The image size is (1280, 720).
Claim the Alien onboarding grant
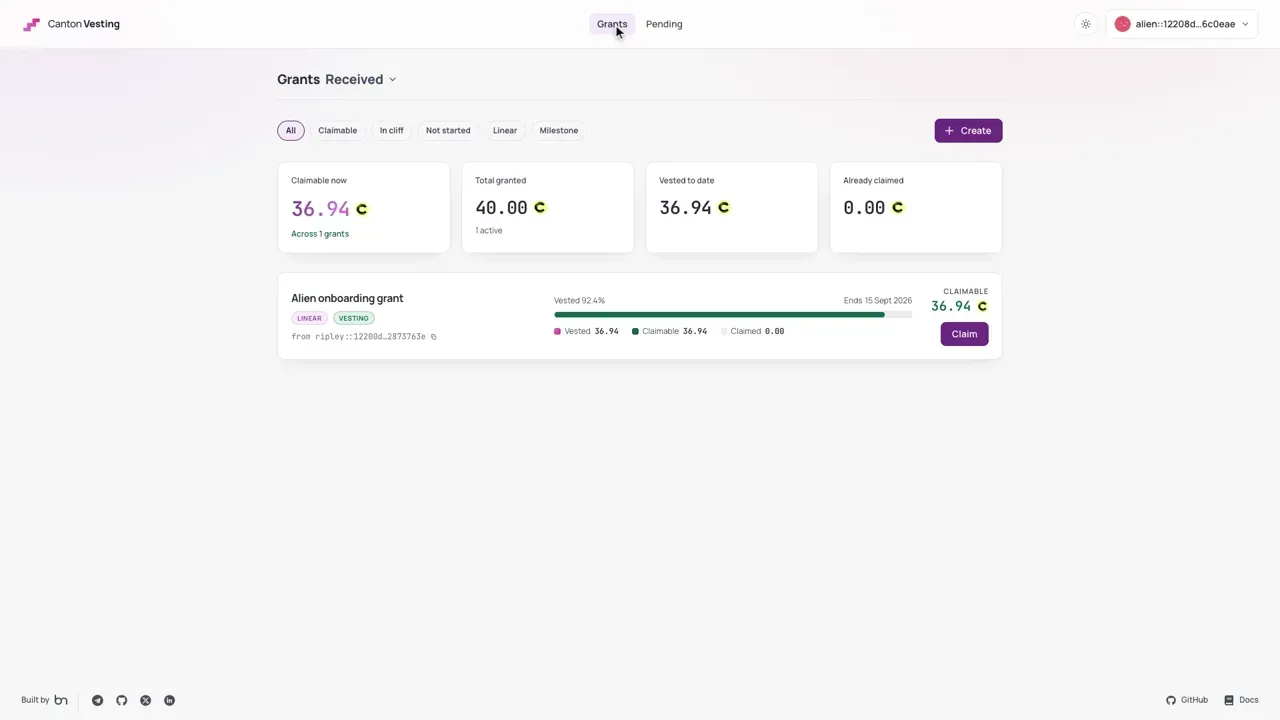tap(964, 334)
